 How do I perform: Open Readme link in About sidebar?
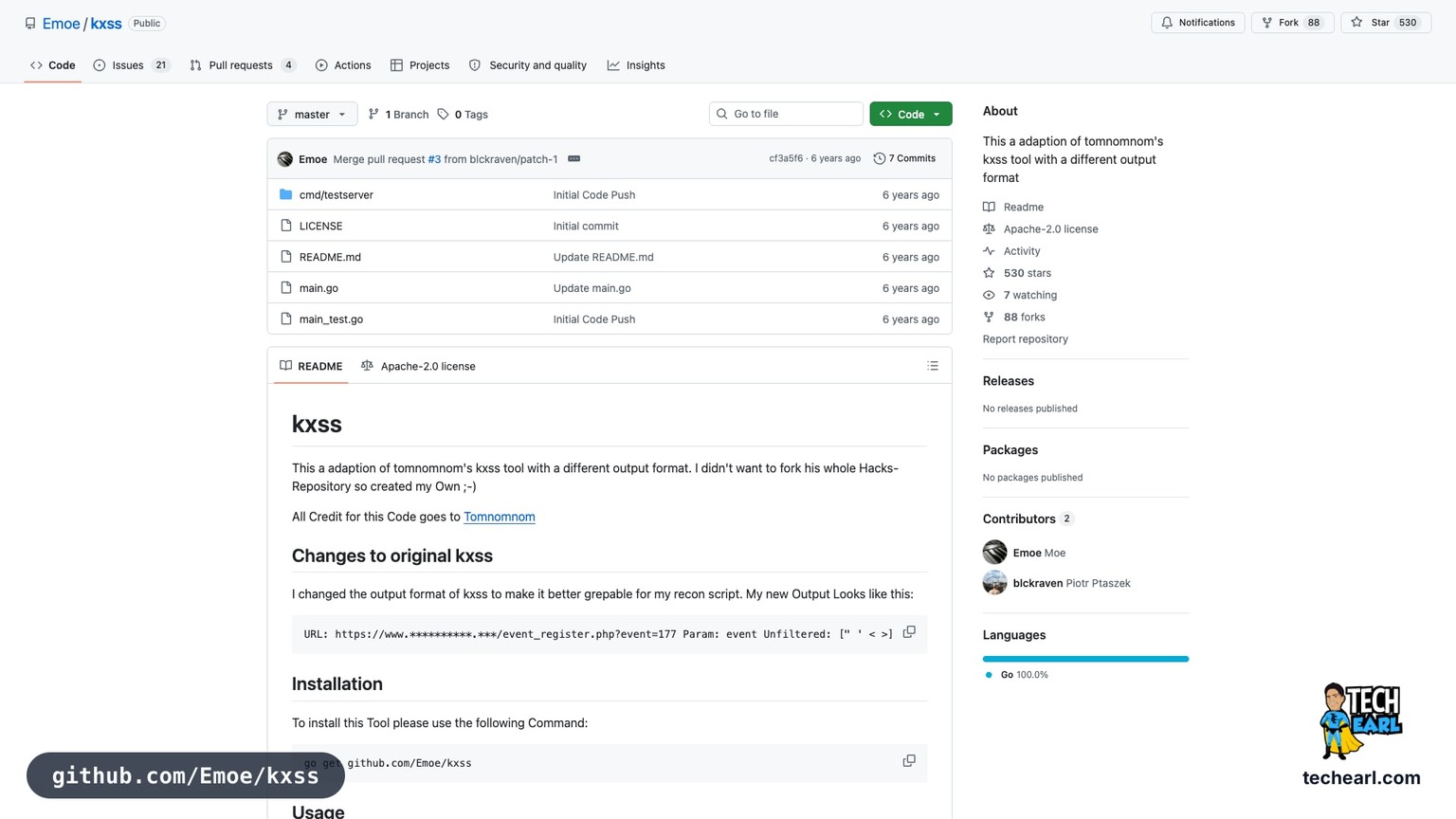pyautogui.click(x=1013, y=207)
